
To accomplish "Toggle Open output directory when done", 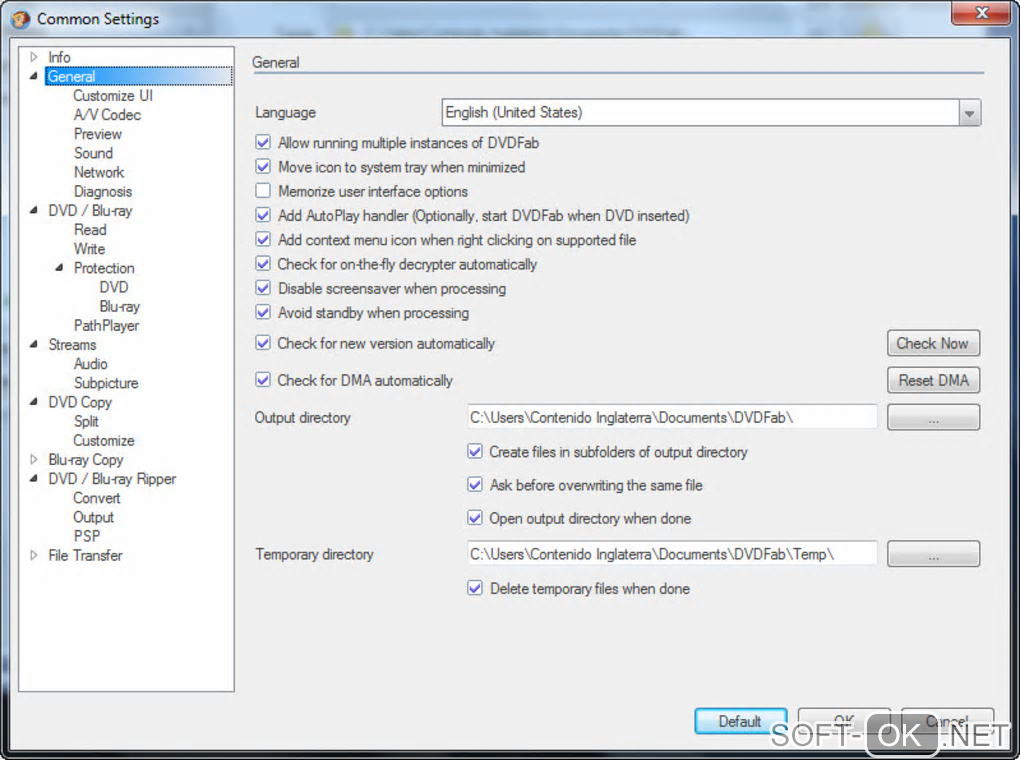I will point(475,518).
